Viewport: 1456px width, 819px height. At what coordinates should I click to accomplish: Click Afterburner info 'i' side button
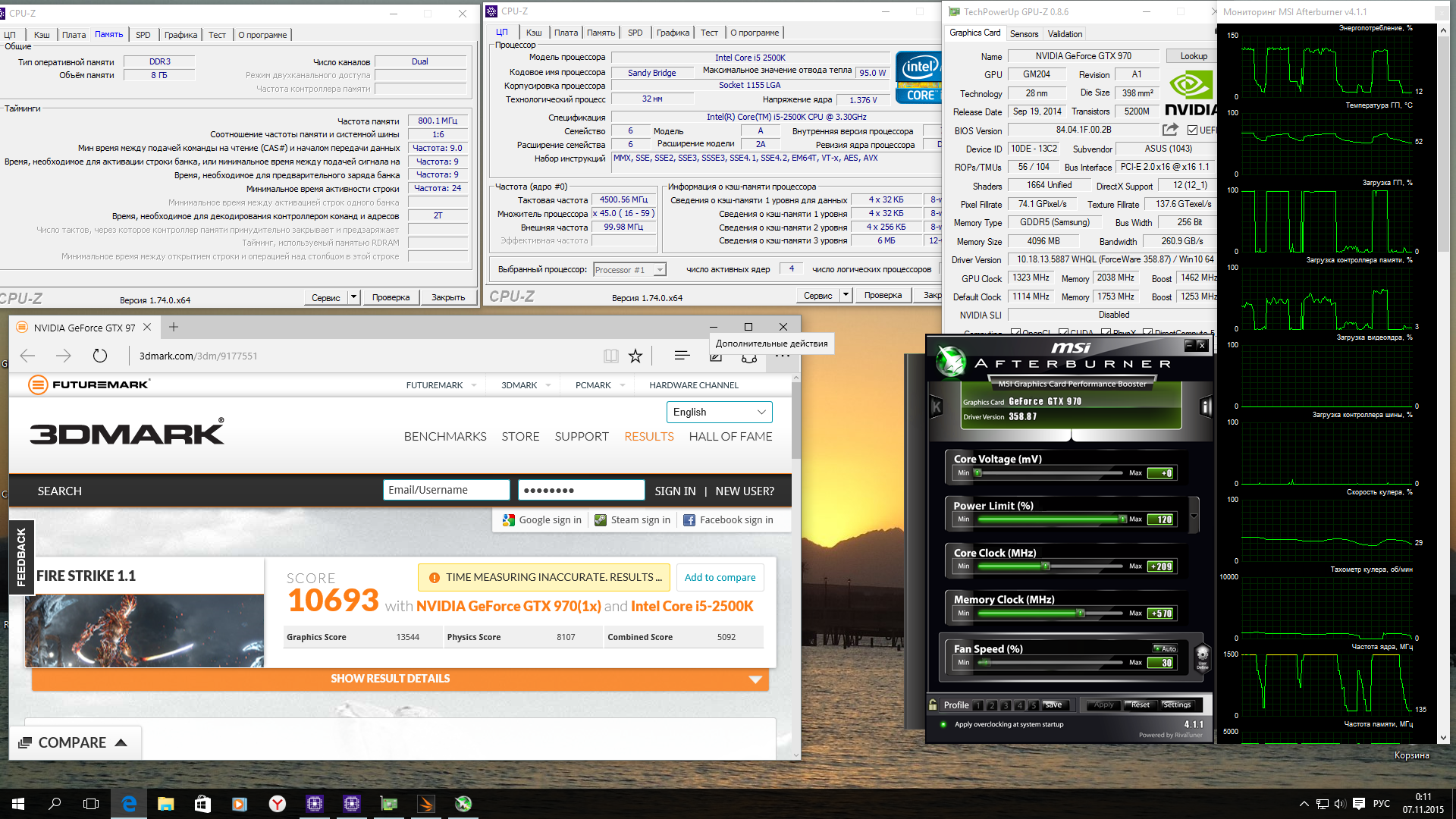(1205, 407)
